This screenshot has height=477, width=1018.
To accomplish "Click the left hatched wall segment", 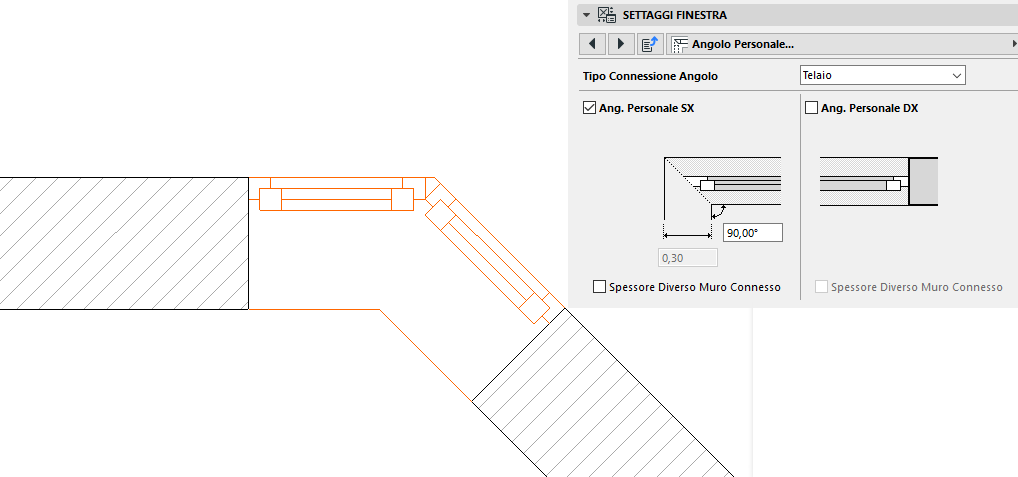I will coord(124,243).
